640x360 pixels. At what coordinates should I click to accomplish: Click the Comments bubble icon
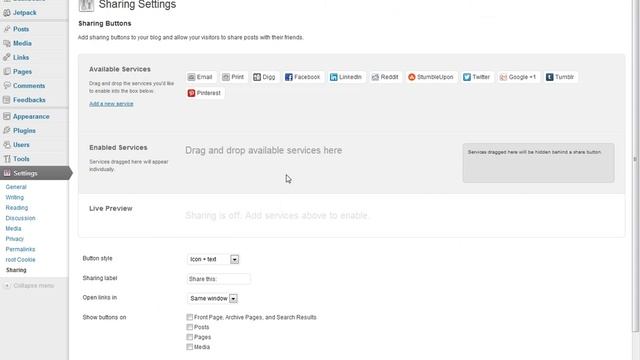pyautogui.click(x=7, y=86)
